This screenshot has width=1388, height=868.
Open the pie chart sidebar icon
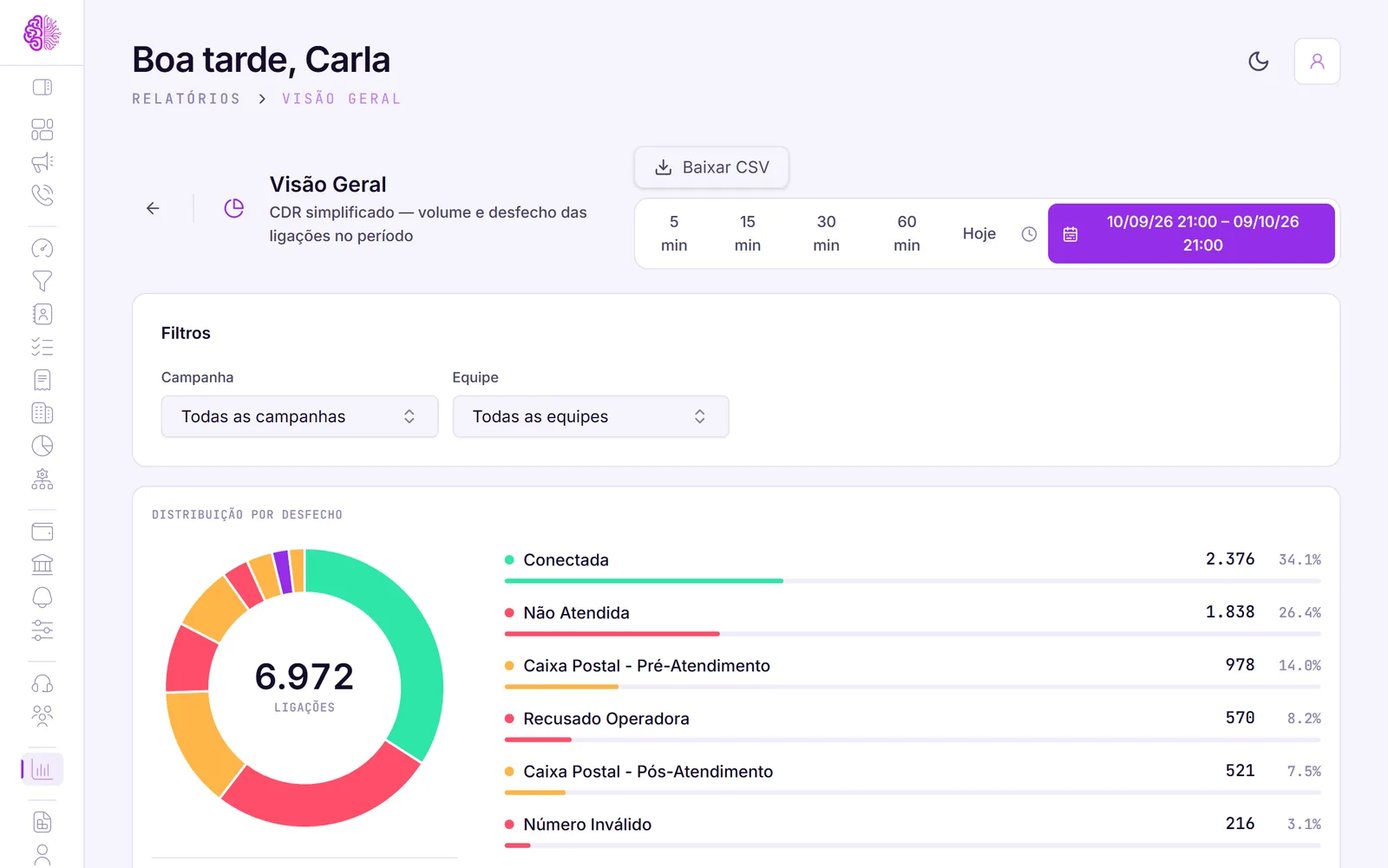[42, 446]
